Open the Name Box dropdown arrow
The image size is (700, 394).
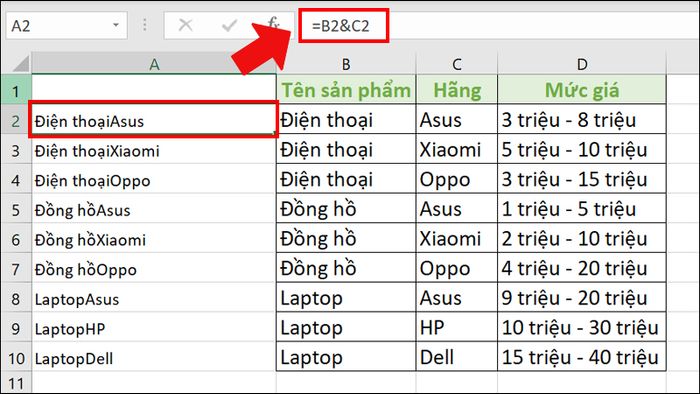coord(116,25)
